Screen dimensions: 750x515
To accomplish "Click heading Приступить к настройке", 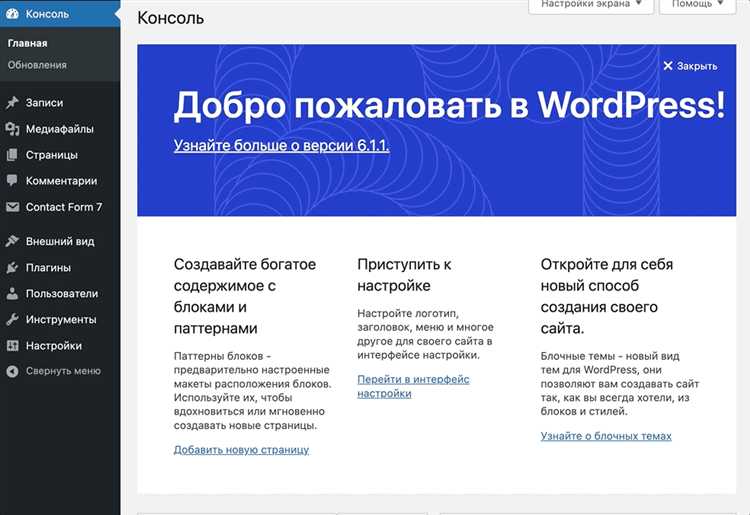I will pyautogui.click(x=404, y=275).
